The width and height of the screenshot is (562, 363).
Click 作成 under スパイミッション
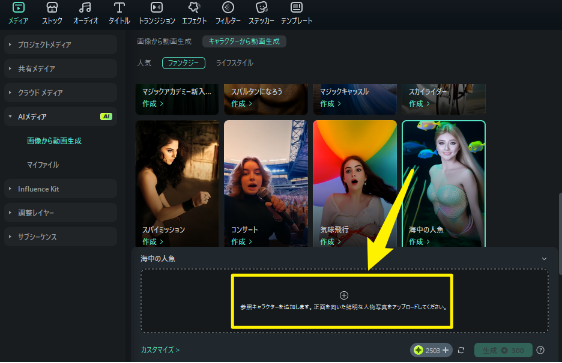point(153,242)
